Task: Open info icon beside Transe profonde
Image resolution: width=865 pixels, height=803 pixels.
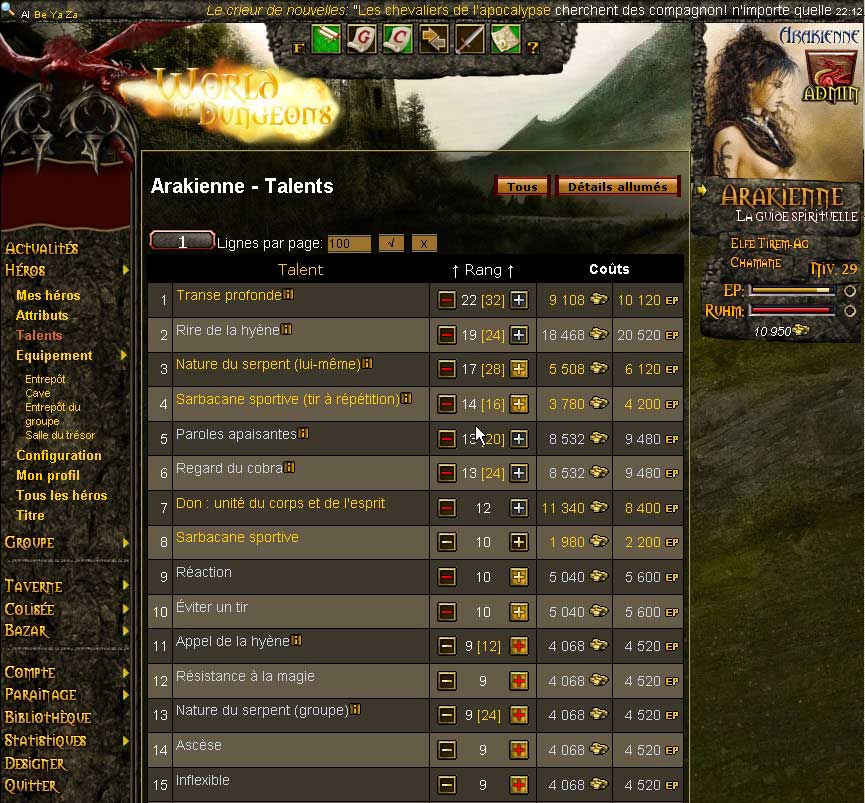Action: (289, 295)
